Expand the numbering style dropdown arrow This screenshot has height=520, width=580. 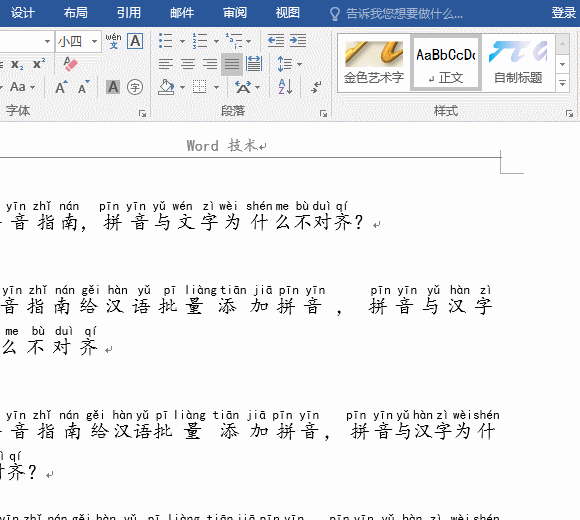[x=216, y=41]
